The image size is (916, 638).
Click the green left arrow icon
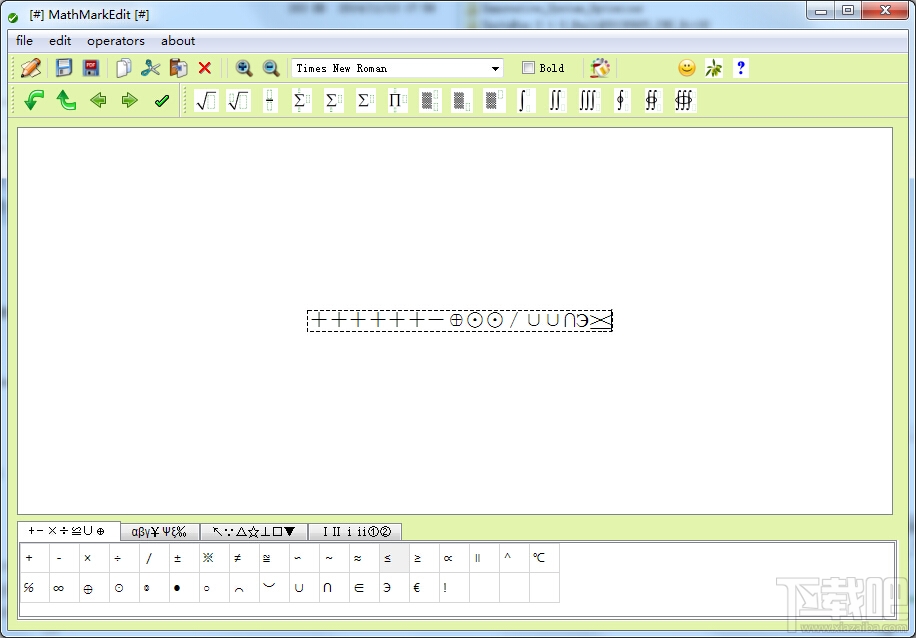pos(98,100)
